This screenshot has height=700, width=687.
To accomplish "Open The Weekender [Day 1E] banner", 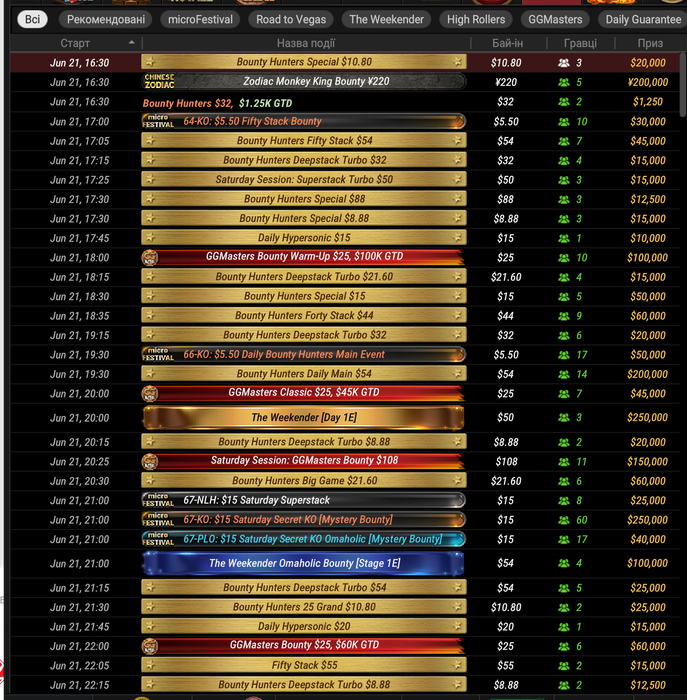I will (304, 418).
